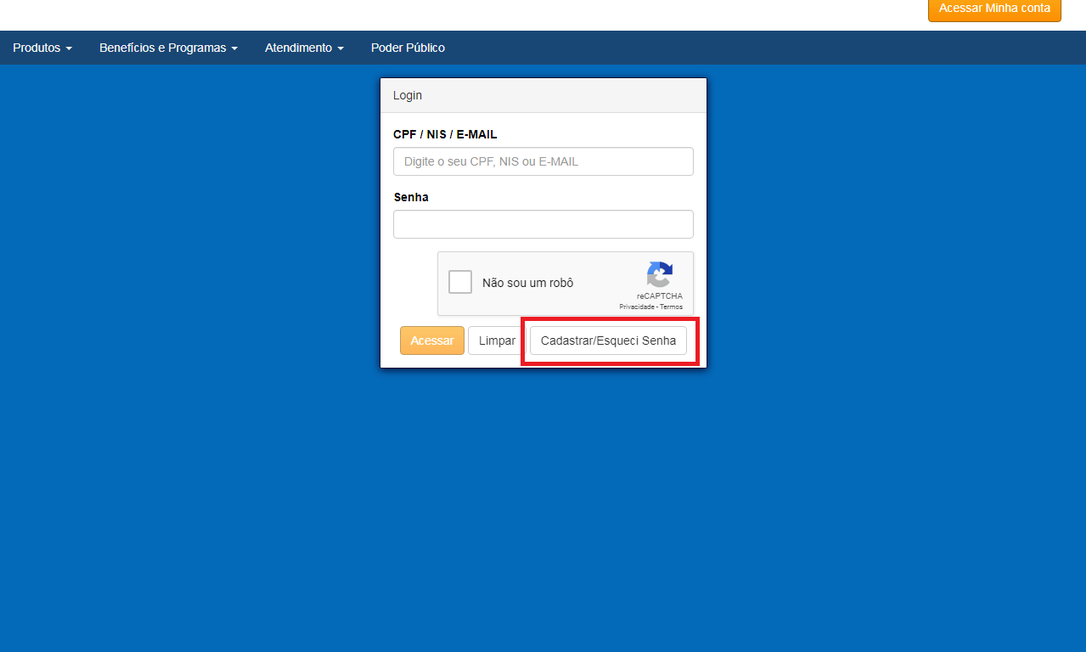
Task: Open the reCAPTCHA Privacidade link
Action: [636, 307]
